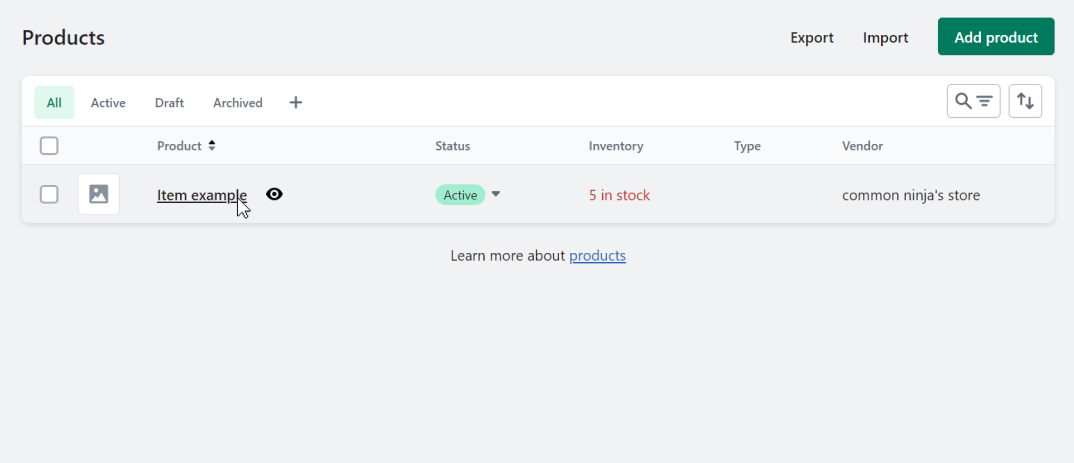Screen dimensions: 1074x463
Task: Switch to the All tab
Action: [54, 102]
